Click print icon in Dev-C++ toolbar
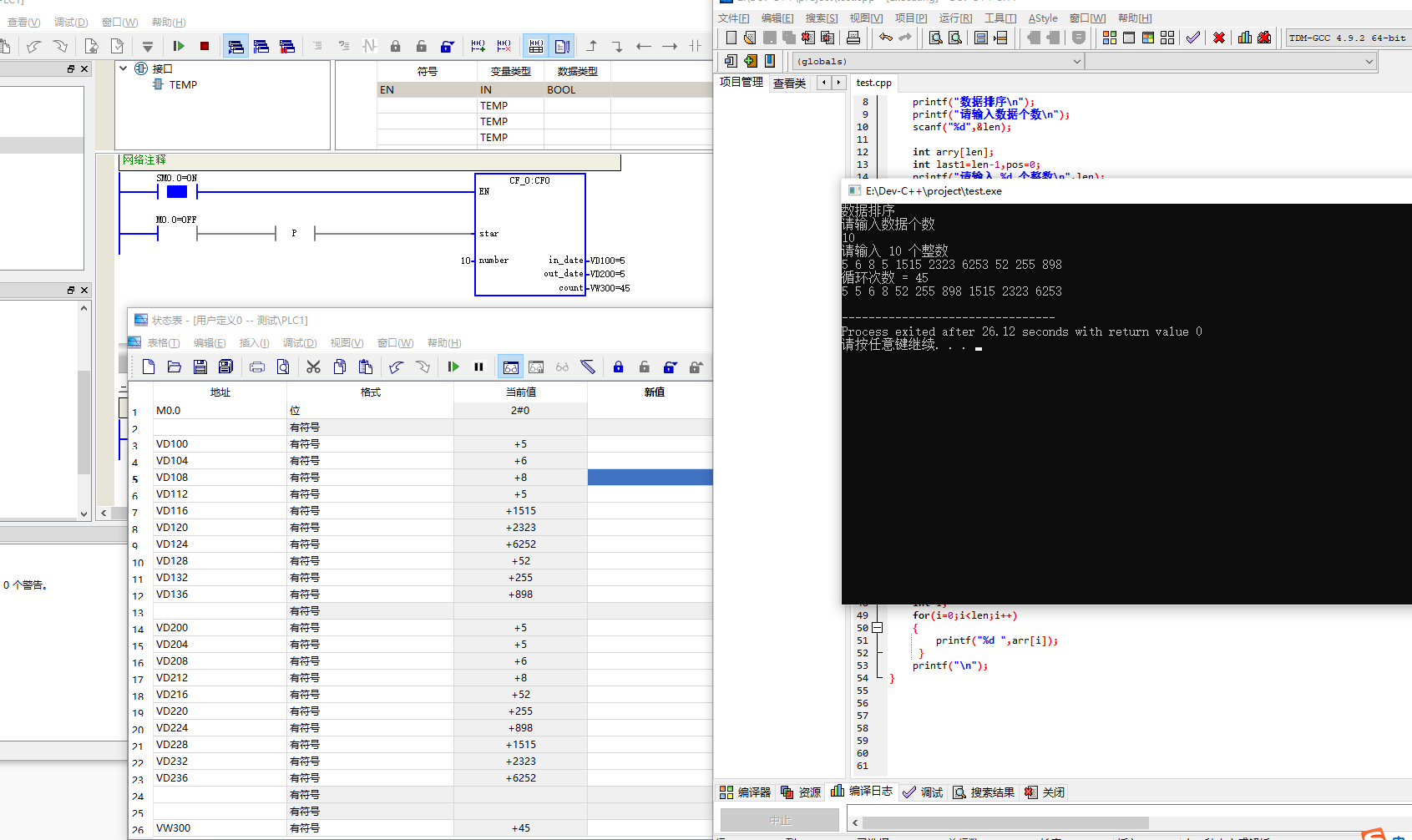 (x=853, y=38)
